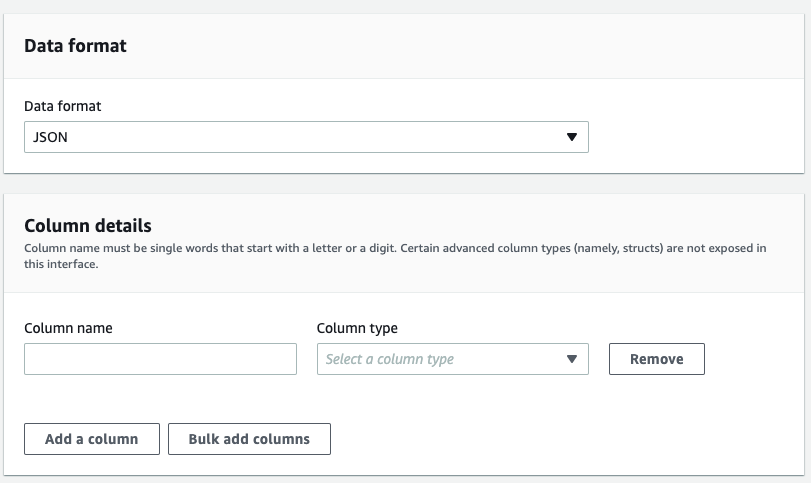Select the Data format section heading
This screenshot has width=811, height=483.
[x=75, y=46]
